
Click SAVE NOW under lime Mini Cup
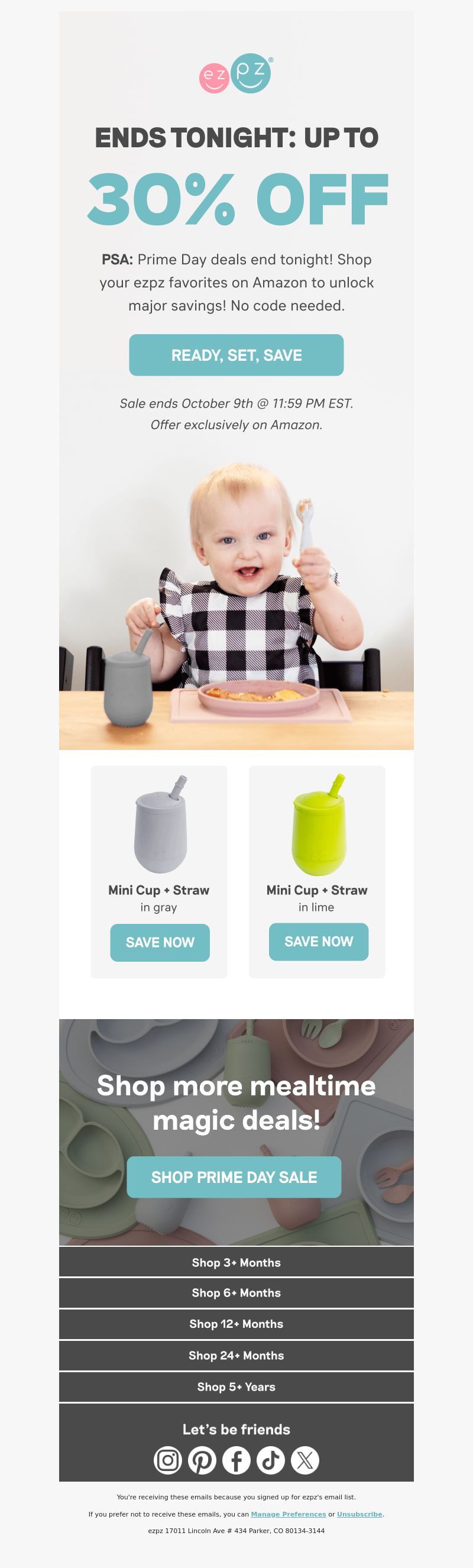(x=318, y=942)
